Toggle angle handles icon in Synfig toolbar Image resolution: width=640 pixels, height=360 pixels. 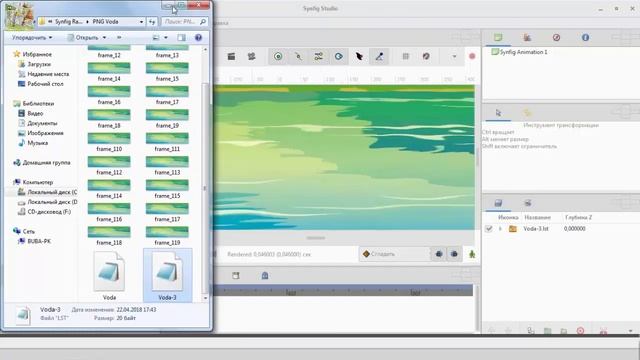(379, 56)
